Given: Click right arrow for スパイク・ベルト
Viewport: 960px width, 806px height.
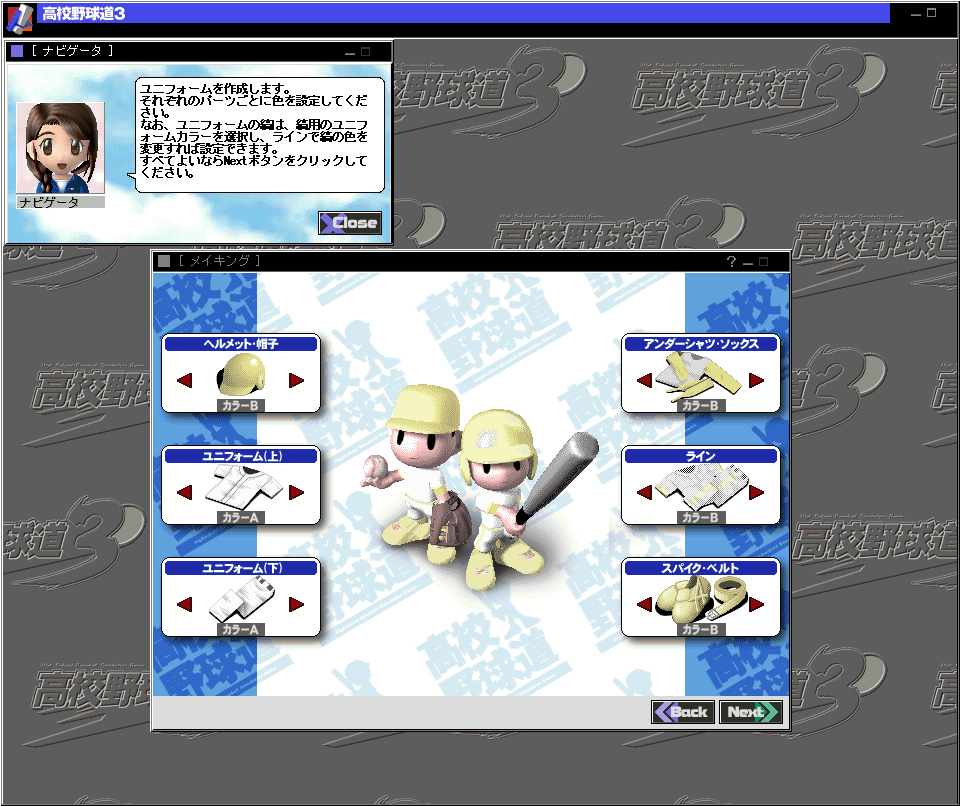Looking at the screenshot, I should click(x=757, y=604).
